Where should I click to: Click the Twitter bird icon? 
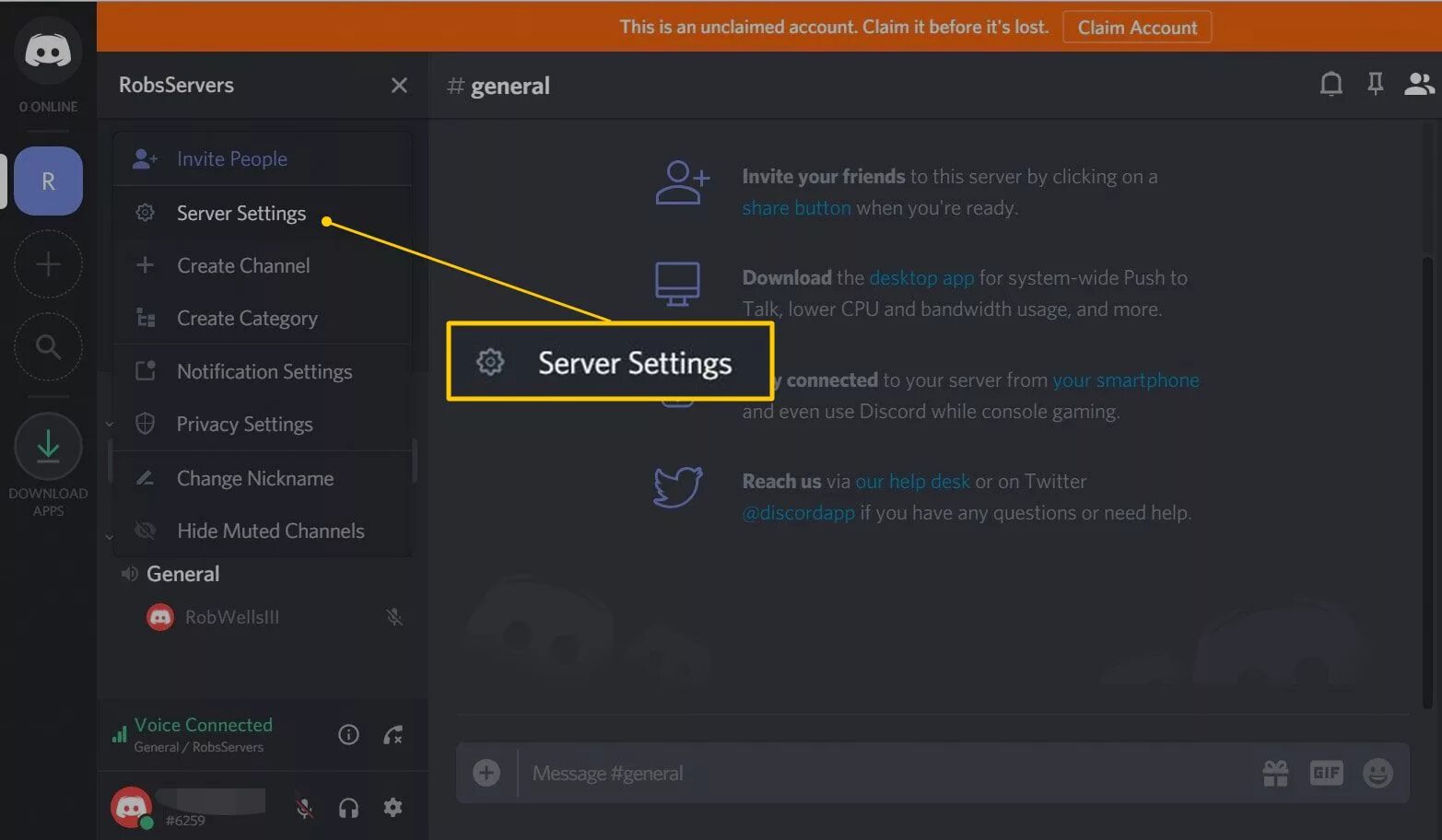coord(678,486)
